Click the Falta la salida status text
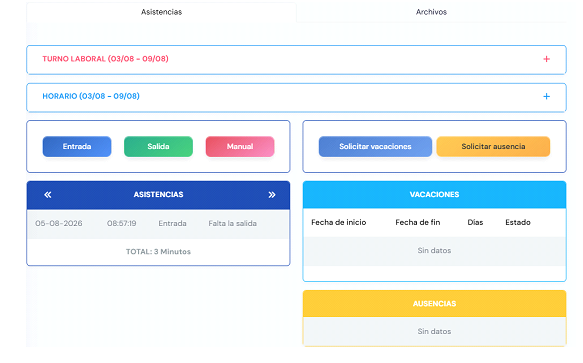This screenshot has width=583, height=363. [232, 224]
